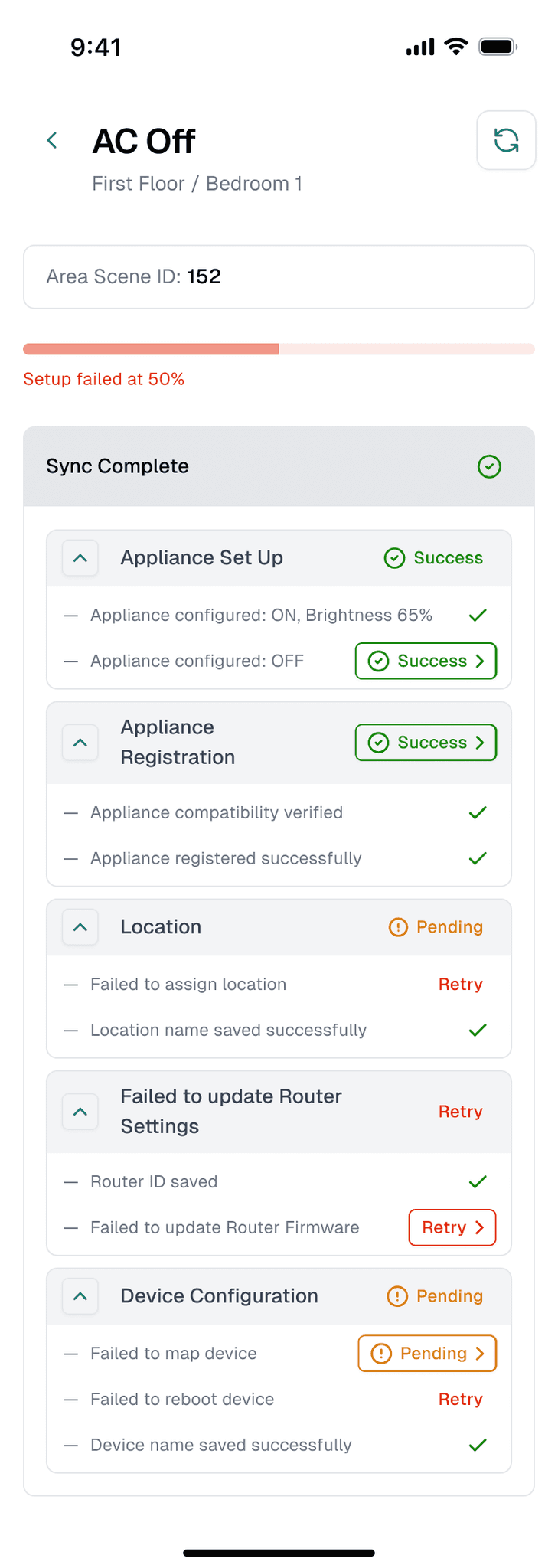Image resolution: width=558 pixels, height=1568 pixels.
Task: Click the Router ID saved text
Action: 154,1181
